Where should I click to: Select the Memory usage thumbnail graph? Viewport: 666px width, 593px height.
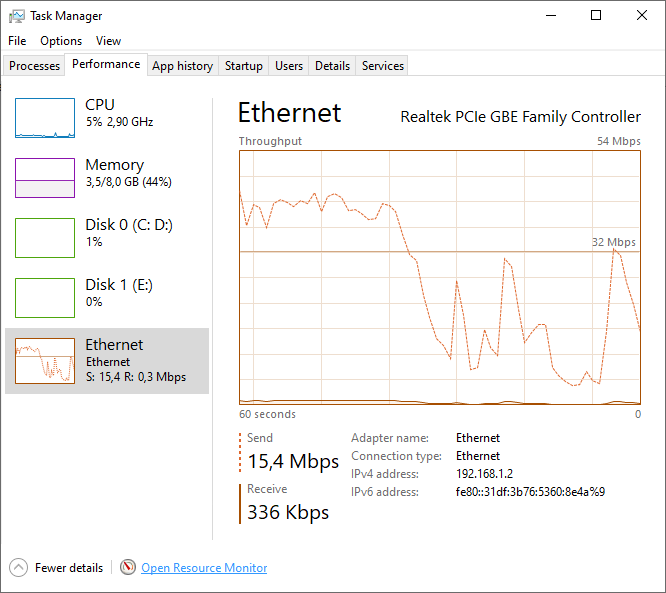[x=45, y=178]
